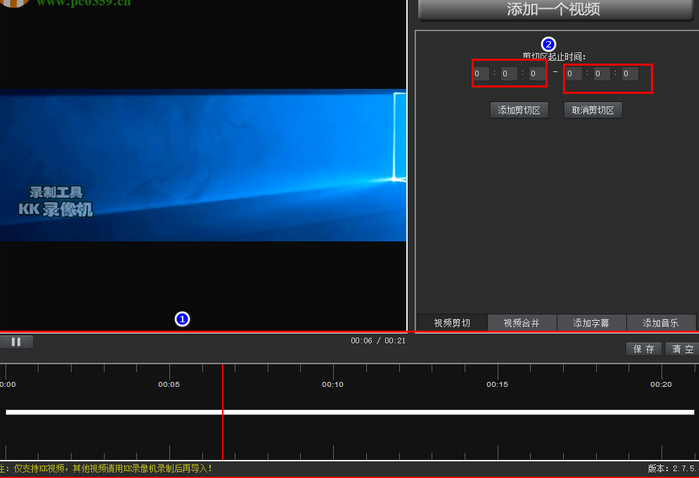Image resolution: width=699 pixels, height=478 pixels.
Task: Switch to the 视频剪切 tab
Action: [x=451, y=323]
